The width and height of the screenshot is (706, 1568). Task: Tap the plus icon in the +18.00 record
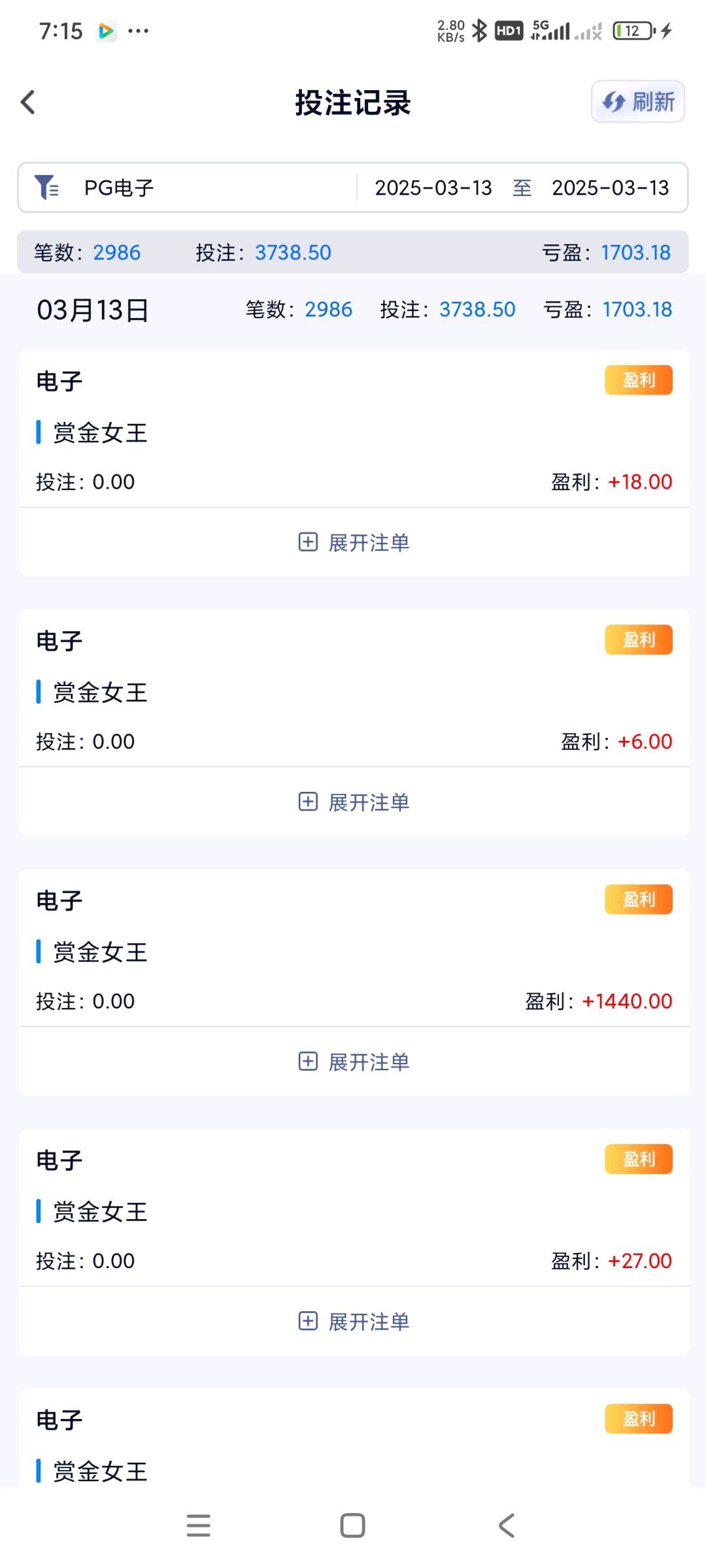[x=308, y=542]
